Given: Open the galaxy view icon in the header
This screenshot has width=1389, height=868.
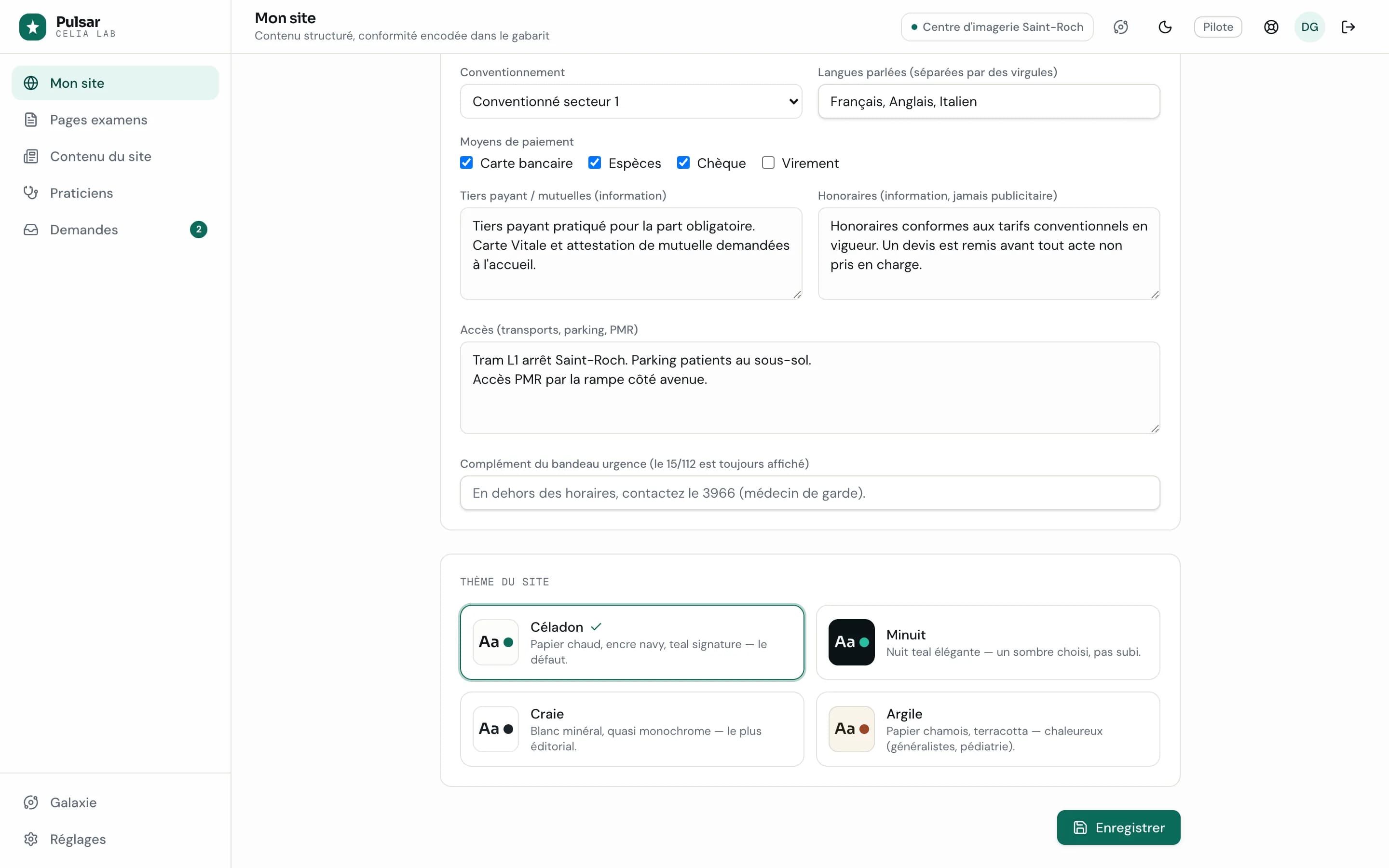Looking at the screenshot, I should tap(1121, 27).
